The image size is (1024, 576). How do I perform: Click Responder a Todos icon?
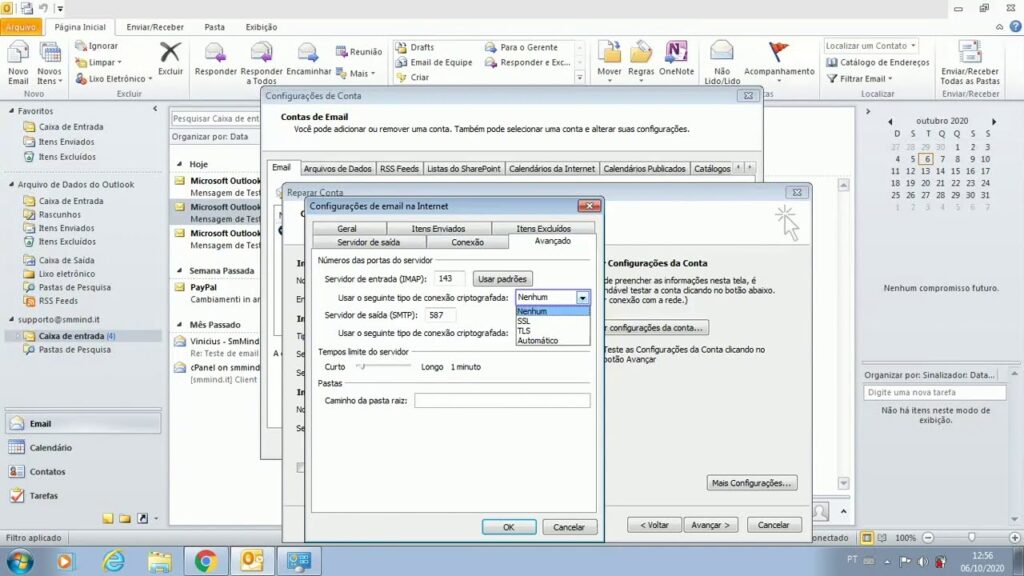pos(261,62)
